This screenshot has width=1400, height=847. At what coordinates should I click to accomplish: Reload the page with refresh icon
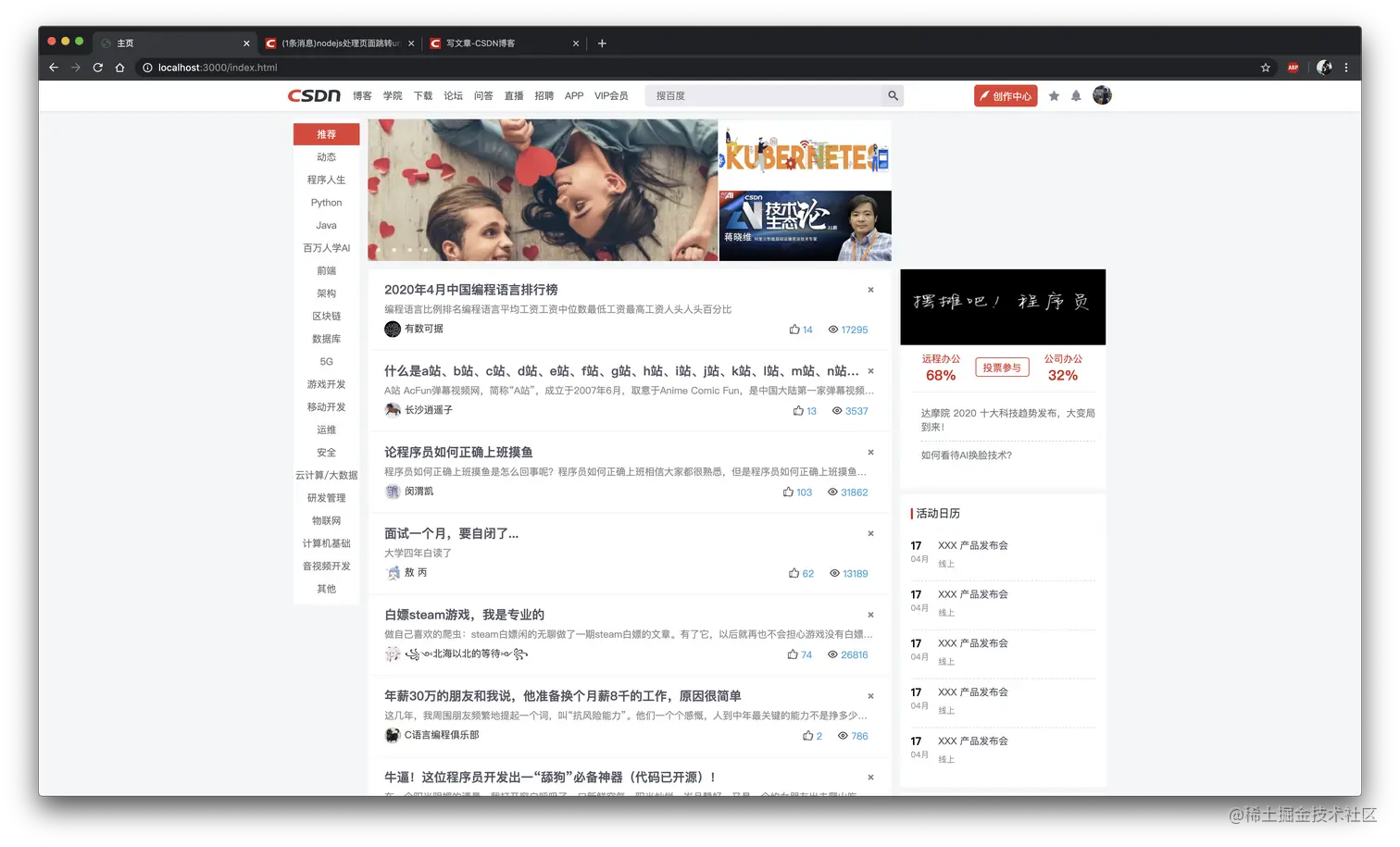tap(97, 68)
